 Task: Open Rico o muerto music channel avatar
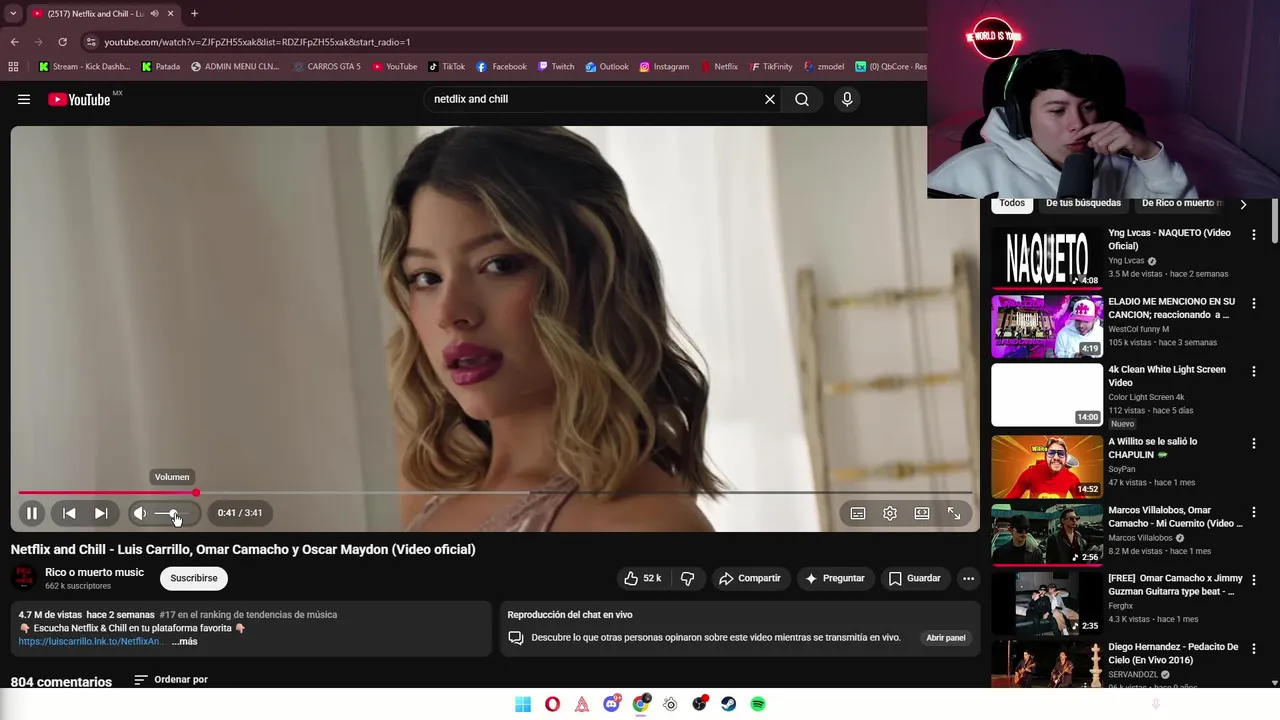click(24, 578)
